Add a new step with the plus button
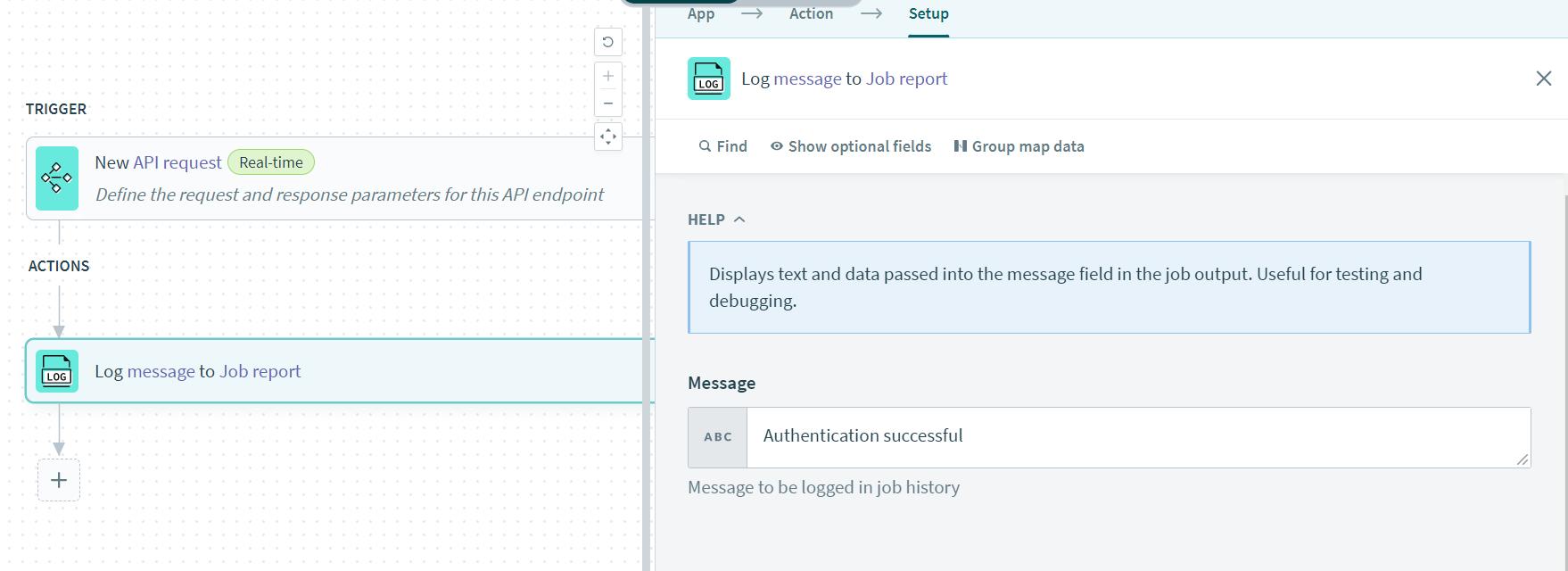 (59, 480)
